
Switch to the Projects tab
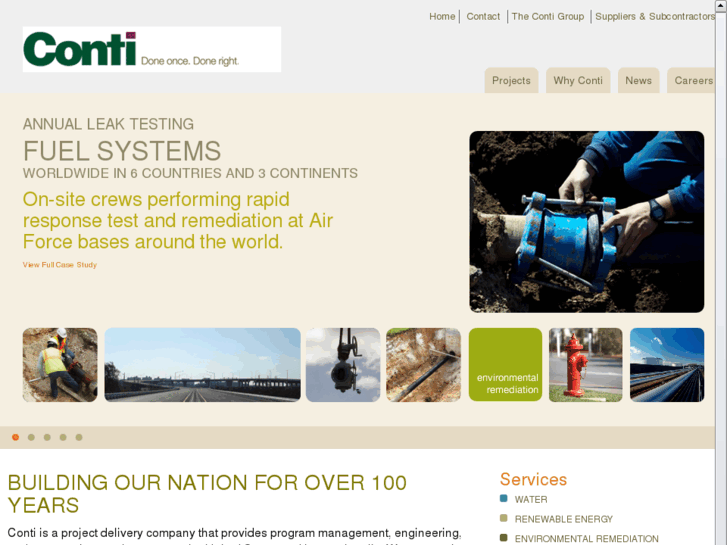(511, 80)
